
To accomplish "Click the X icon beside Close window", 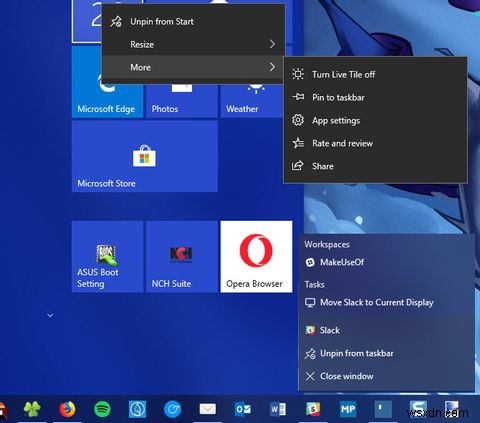I will pos(310,376).
